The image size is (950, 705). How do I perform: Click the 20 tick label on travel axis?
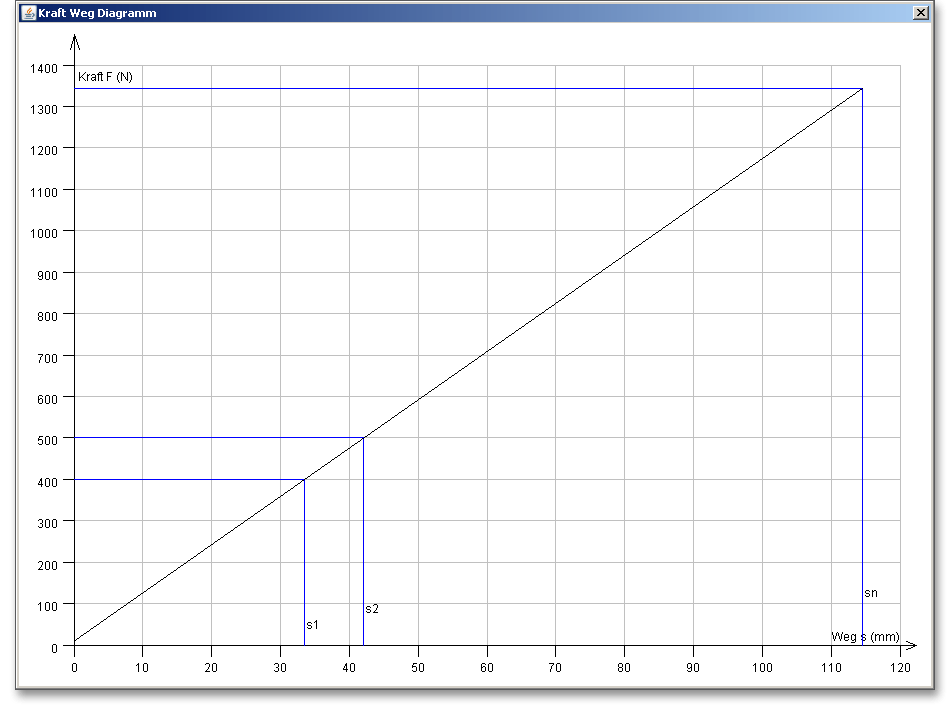[x=211, y=667]
